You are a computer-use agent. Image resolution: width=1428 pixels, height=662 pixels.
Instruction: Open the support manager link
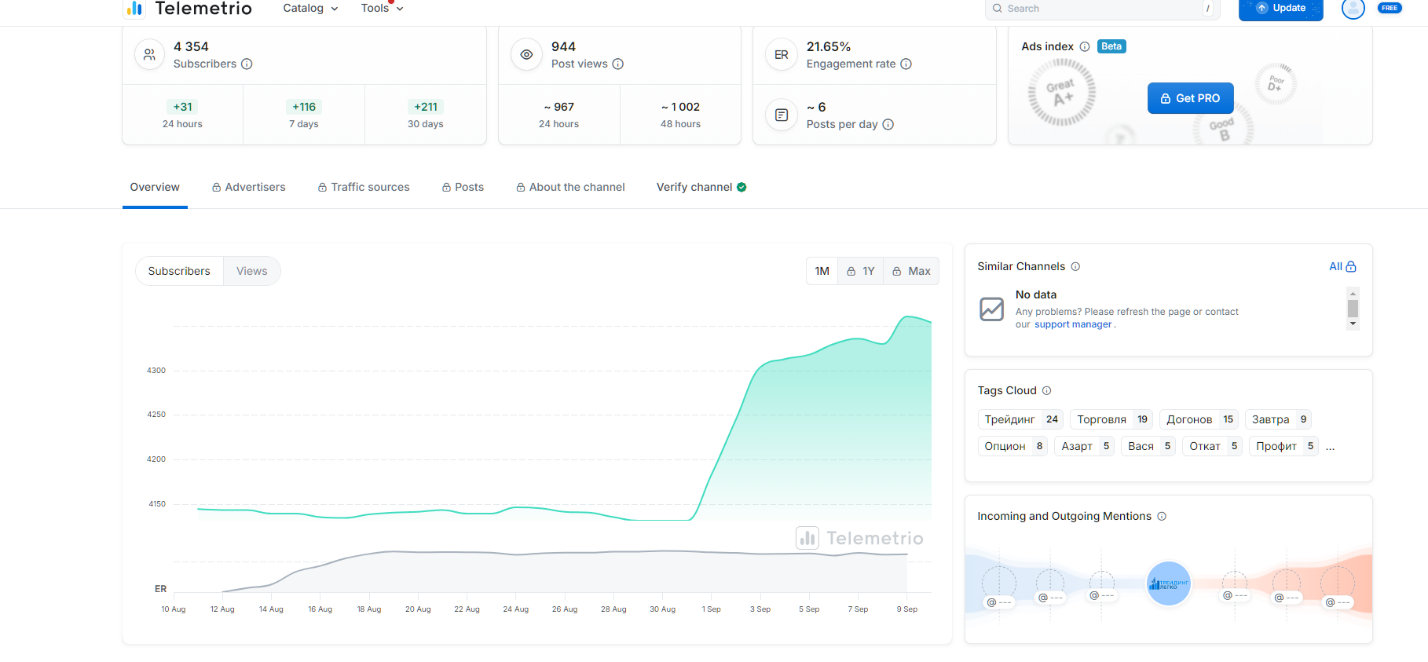tap(1072, 325)
